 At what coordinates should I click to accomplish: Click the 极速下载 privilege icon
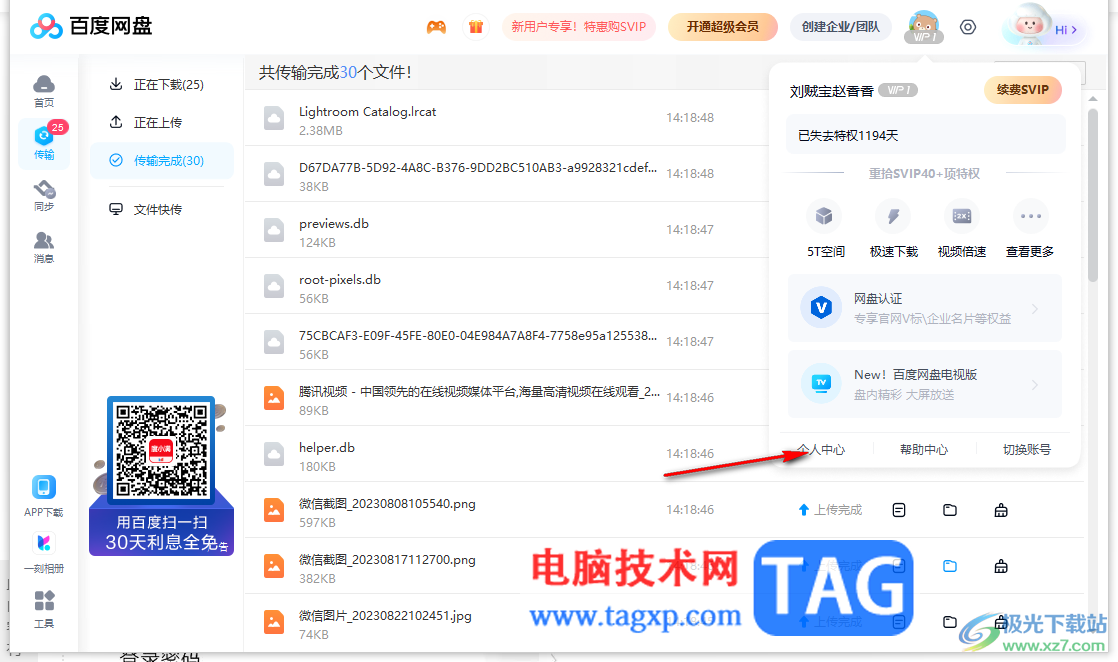pyautogui.click(x=893, y=215)
